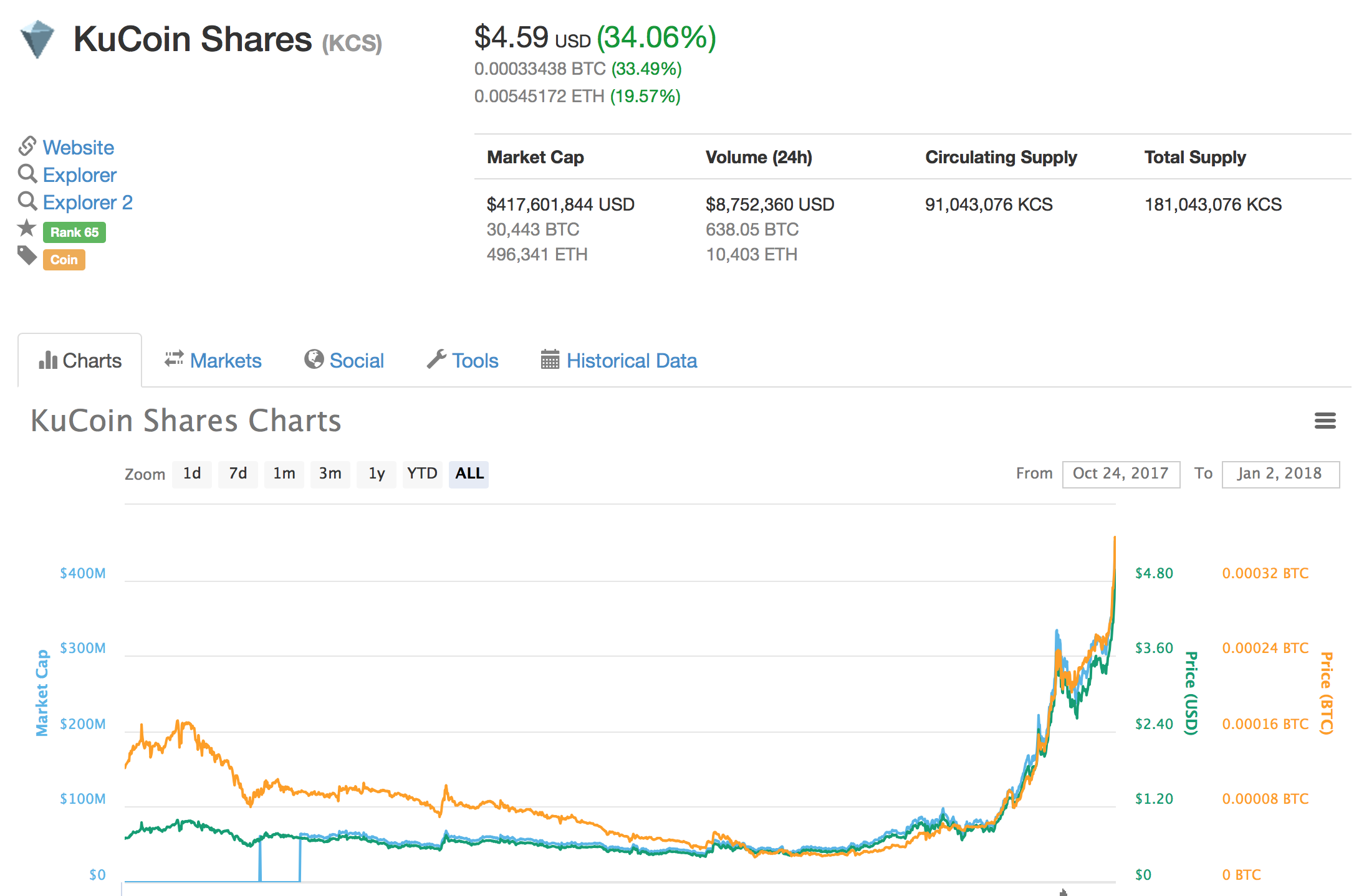Click the Volume (24h) column header
The image size is (1354, 896).
[759, 157]
